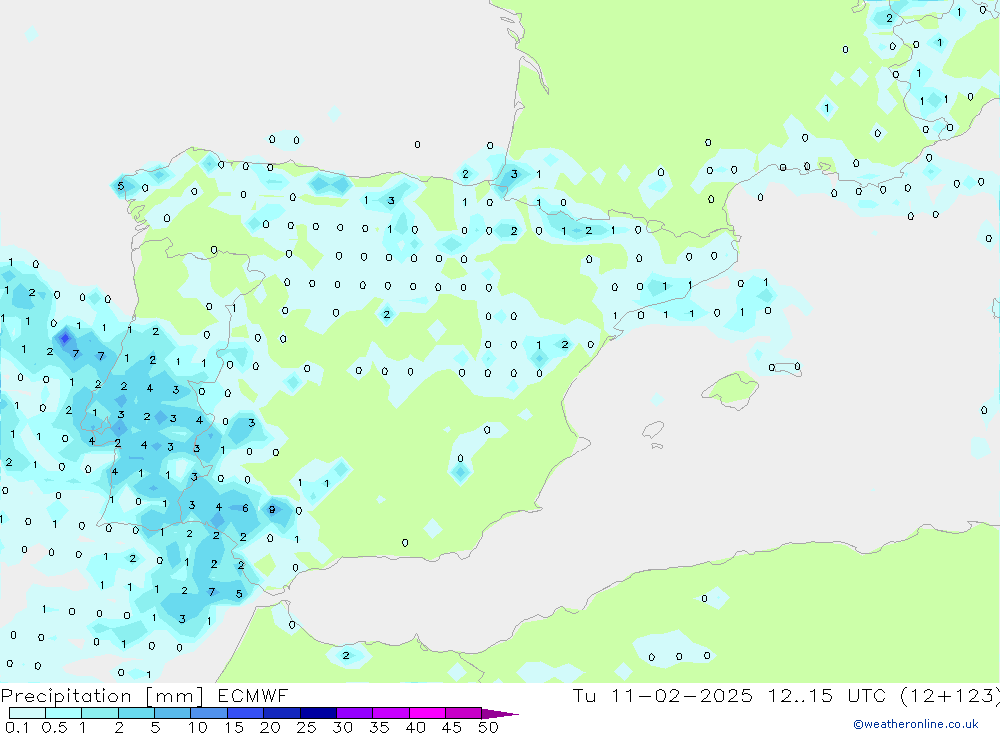The image size is (1000, 733).
Task: Click the 0.1–0.5 mm legend color box
Action: click(27, 713)
